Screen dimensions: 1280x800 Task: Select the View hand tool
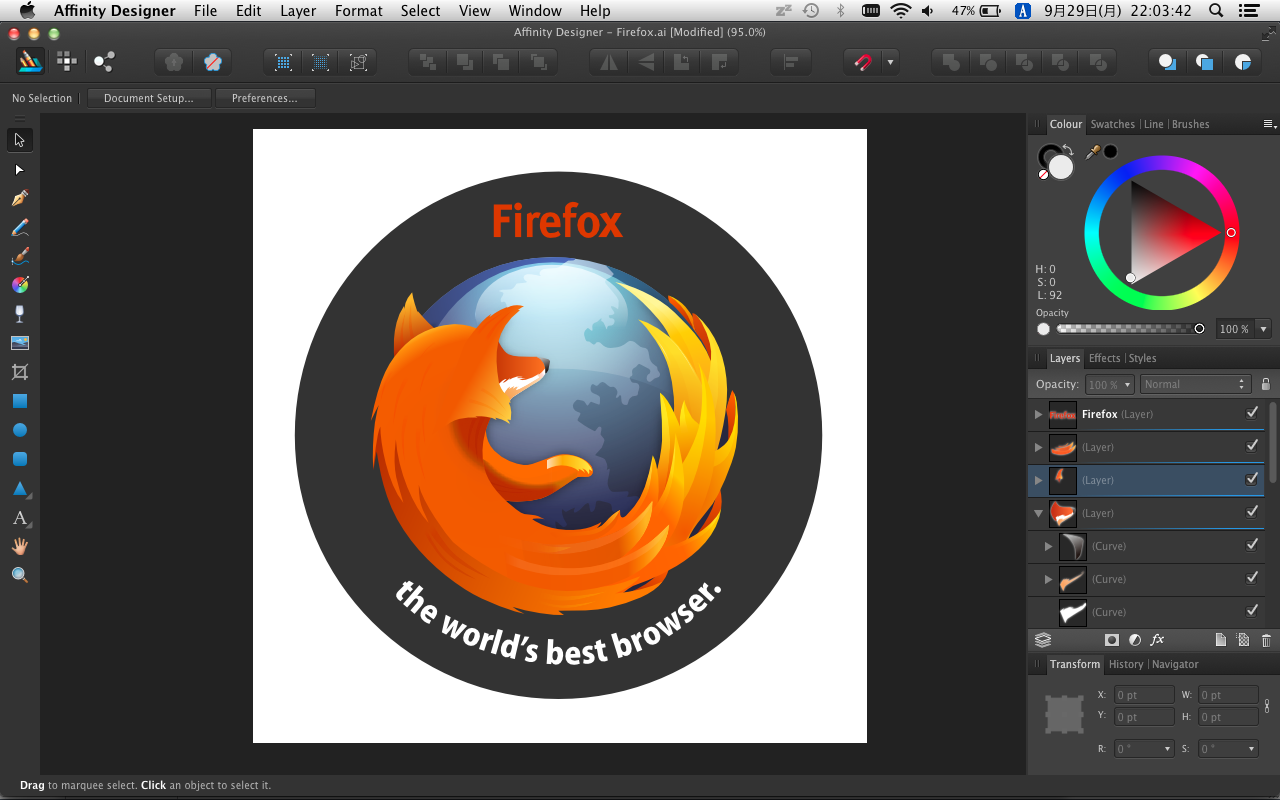pos(19,547)
